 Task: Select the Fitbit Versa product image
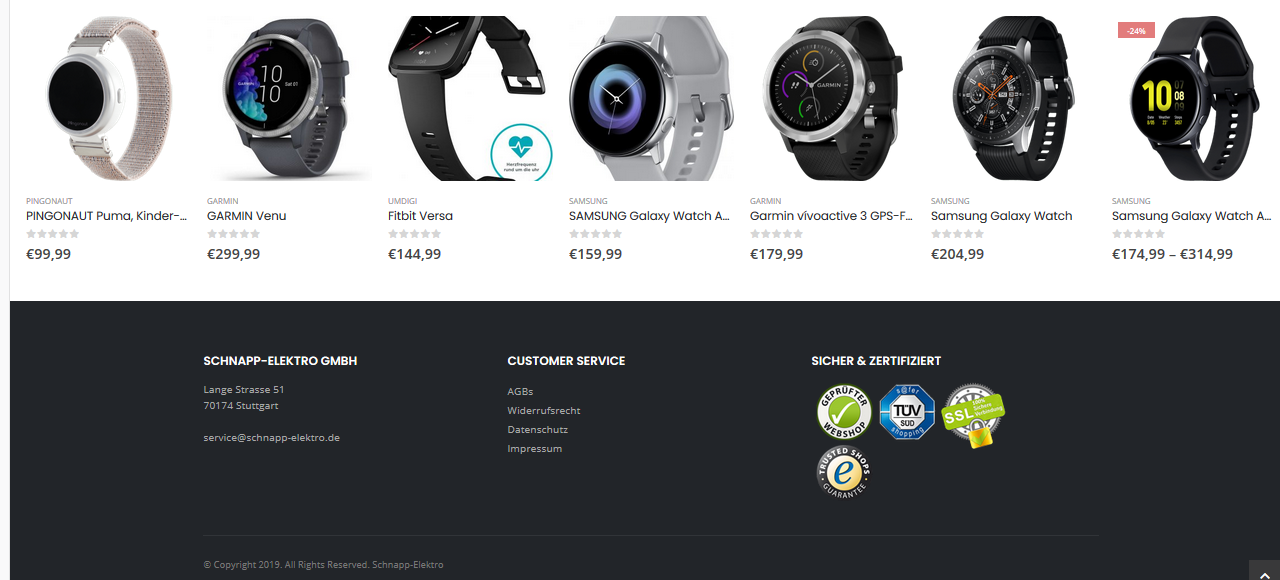click(x=470, y=98)
